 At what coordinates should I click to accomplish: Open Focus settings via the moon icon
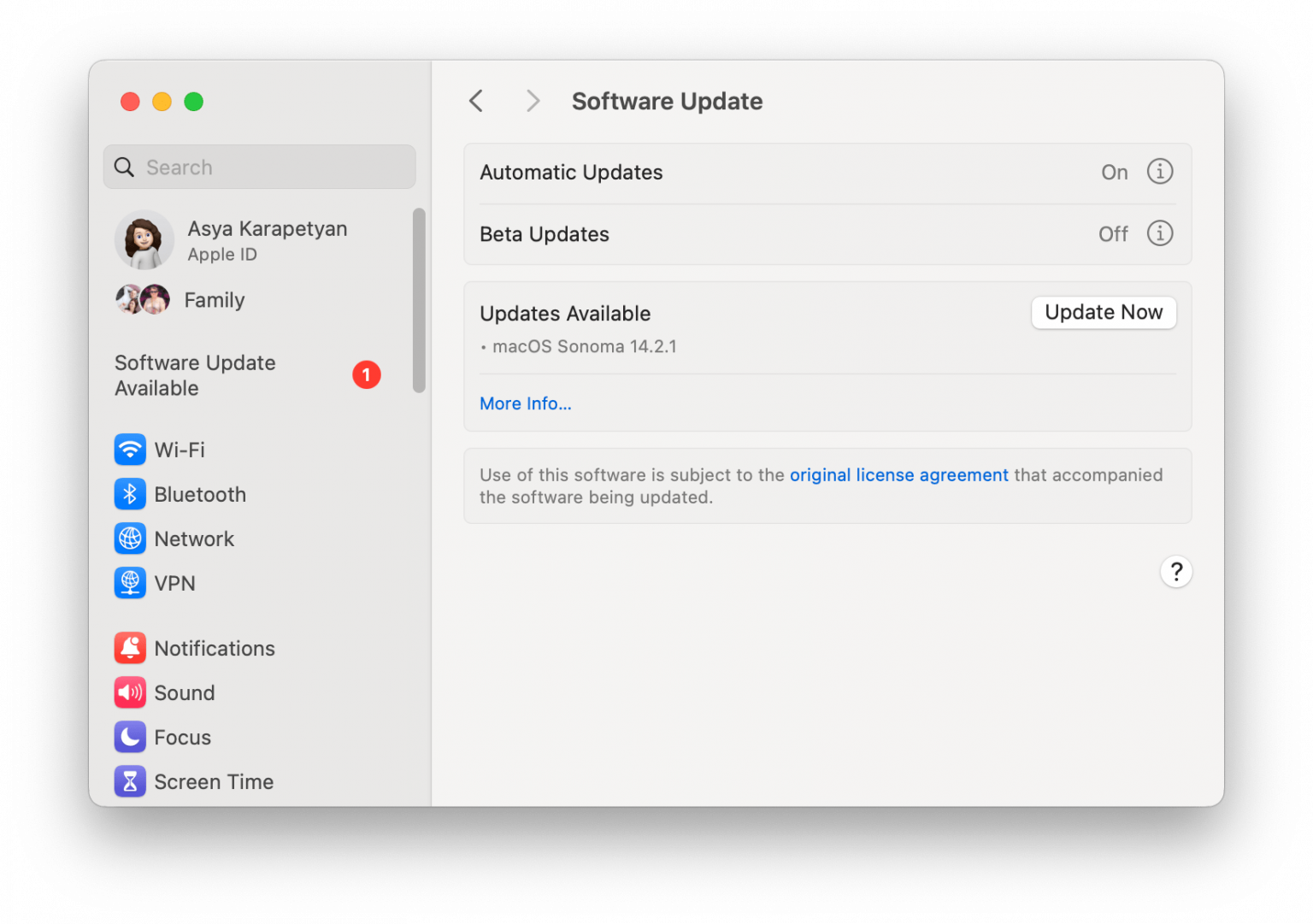(130, 737)
